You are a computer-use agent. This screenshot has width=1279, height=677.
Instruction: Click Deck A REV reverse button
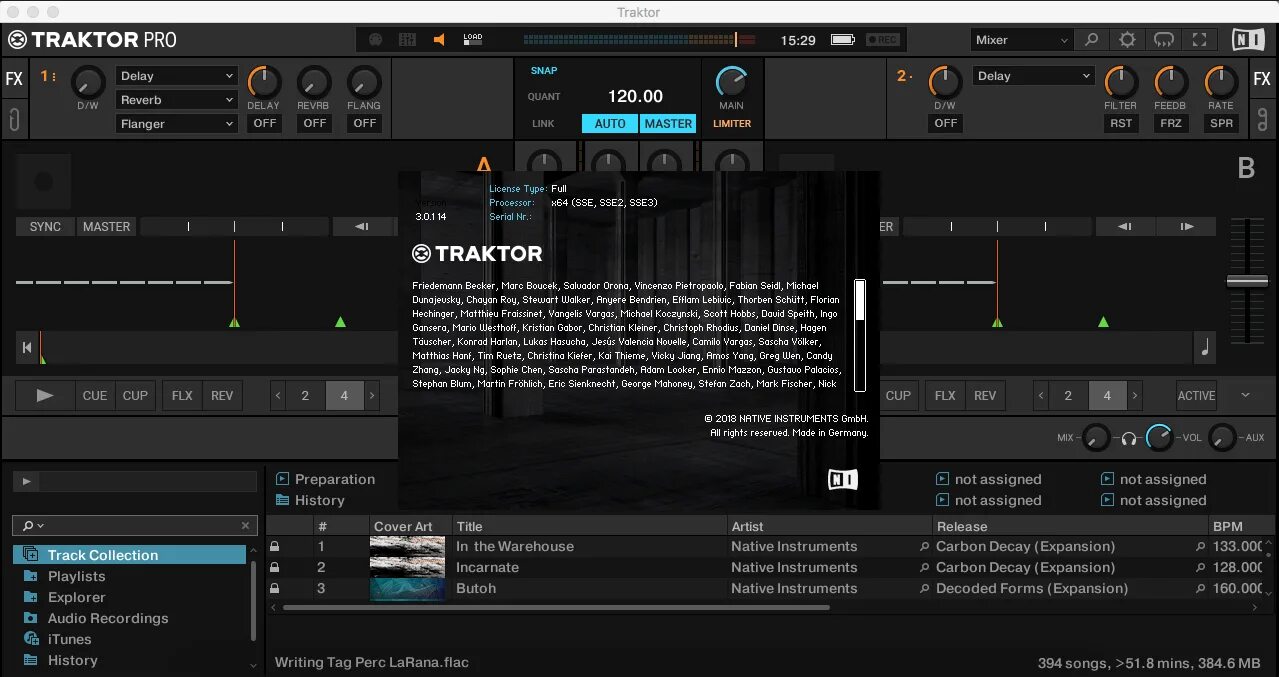(x=222, y=396)
